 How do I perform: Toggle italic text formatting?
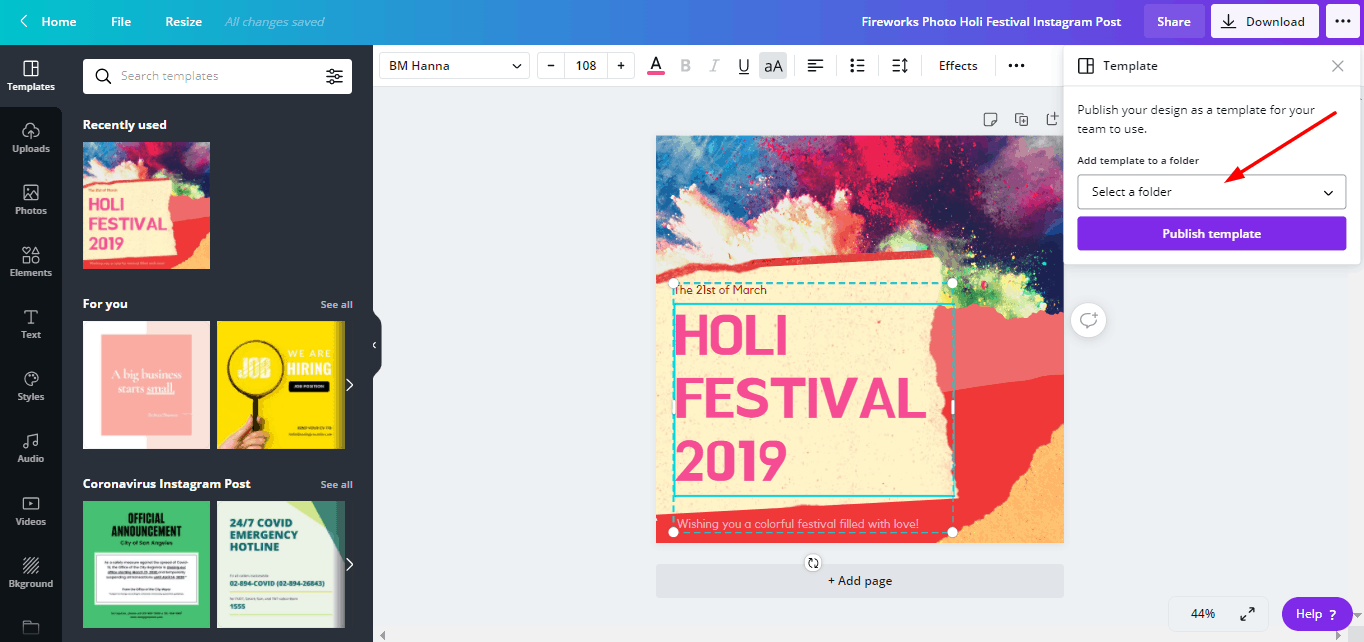(714, 65)
